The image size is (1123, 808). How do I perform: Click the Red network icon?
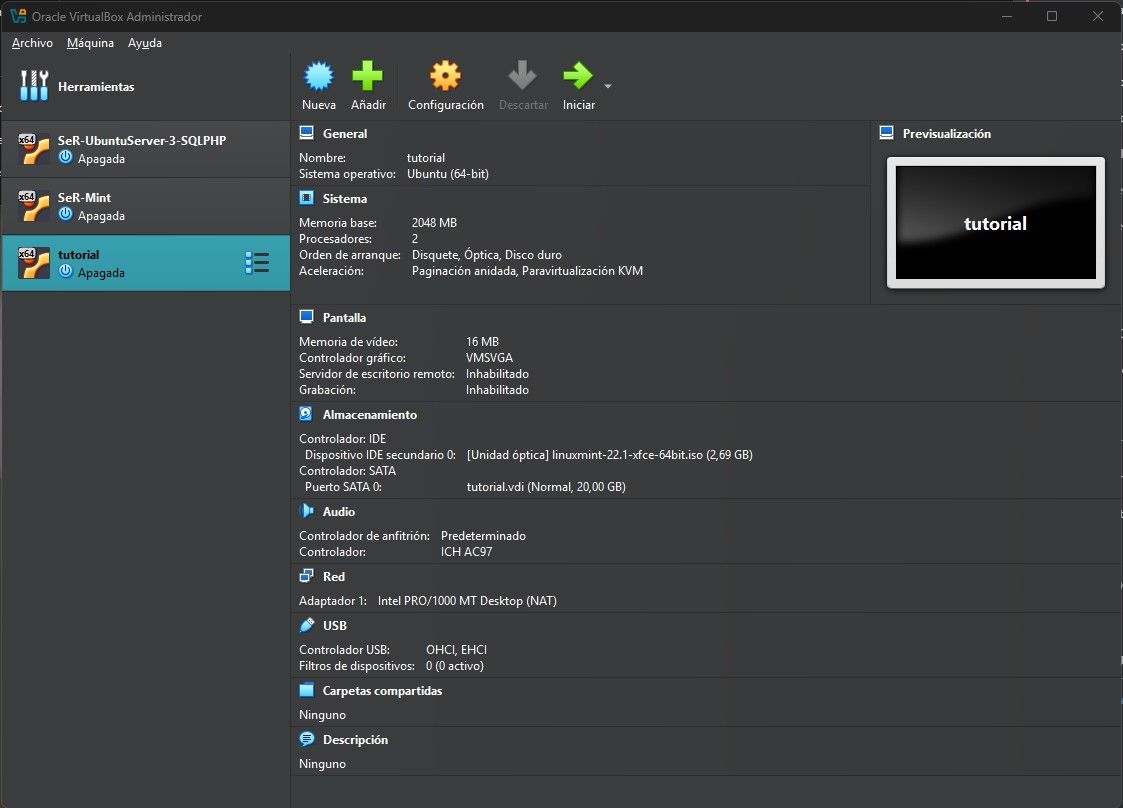click(307, 575)
